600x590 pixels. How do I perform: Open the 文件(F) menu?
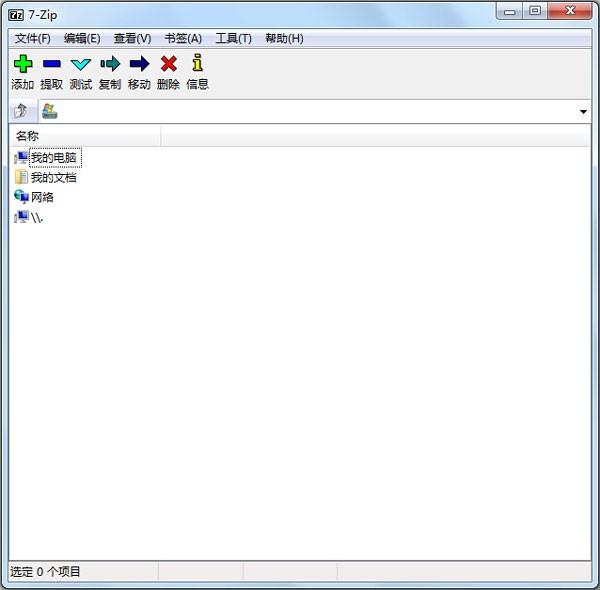pyautogui.click(x=32, y=38)
